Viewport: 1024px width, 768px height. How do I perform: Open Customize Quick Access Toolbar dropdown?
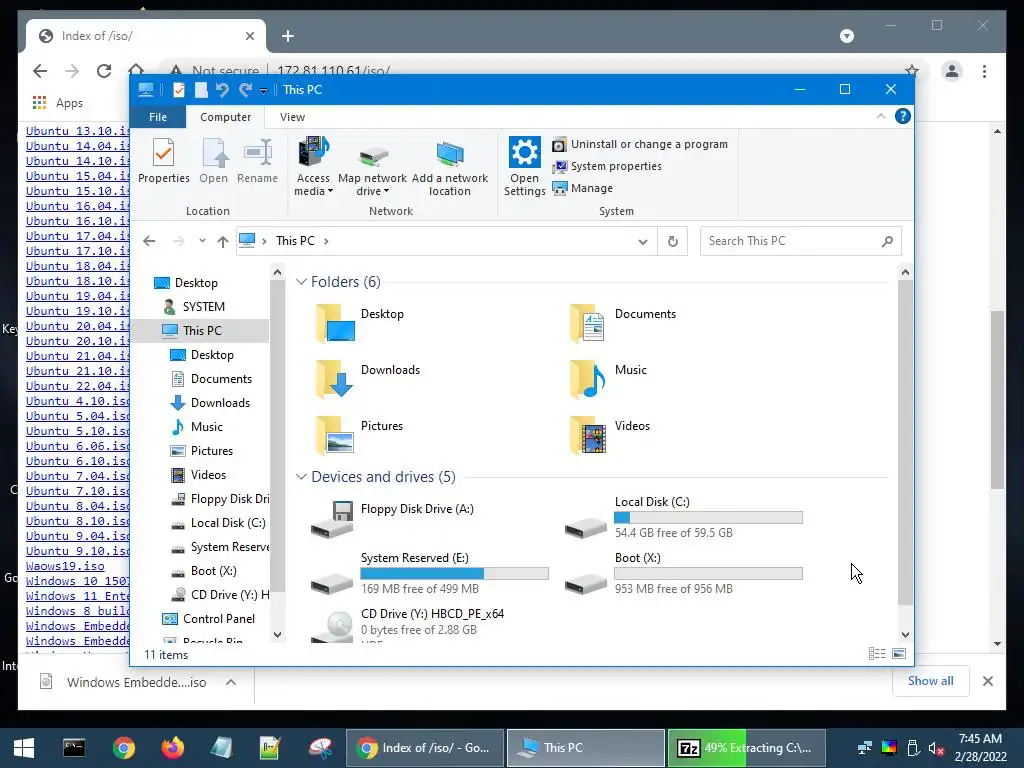(263, 91)
